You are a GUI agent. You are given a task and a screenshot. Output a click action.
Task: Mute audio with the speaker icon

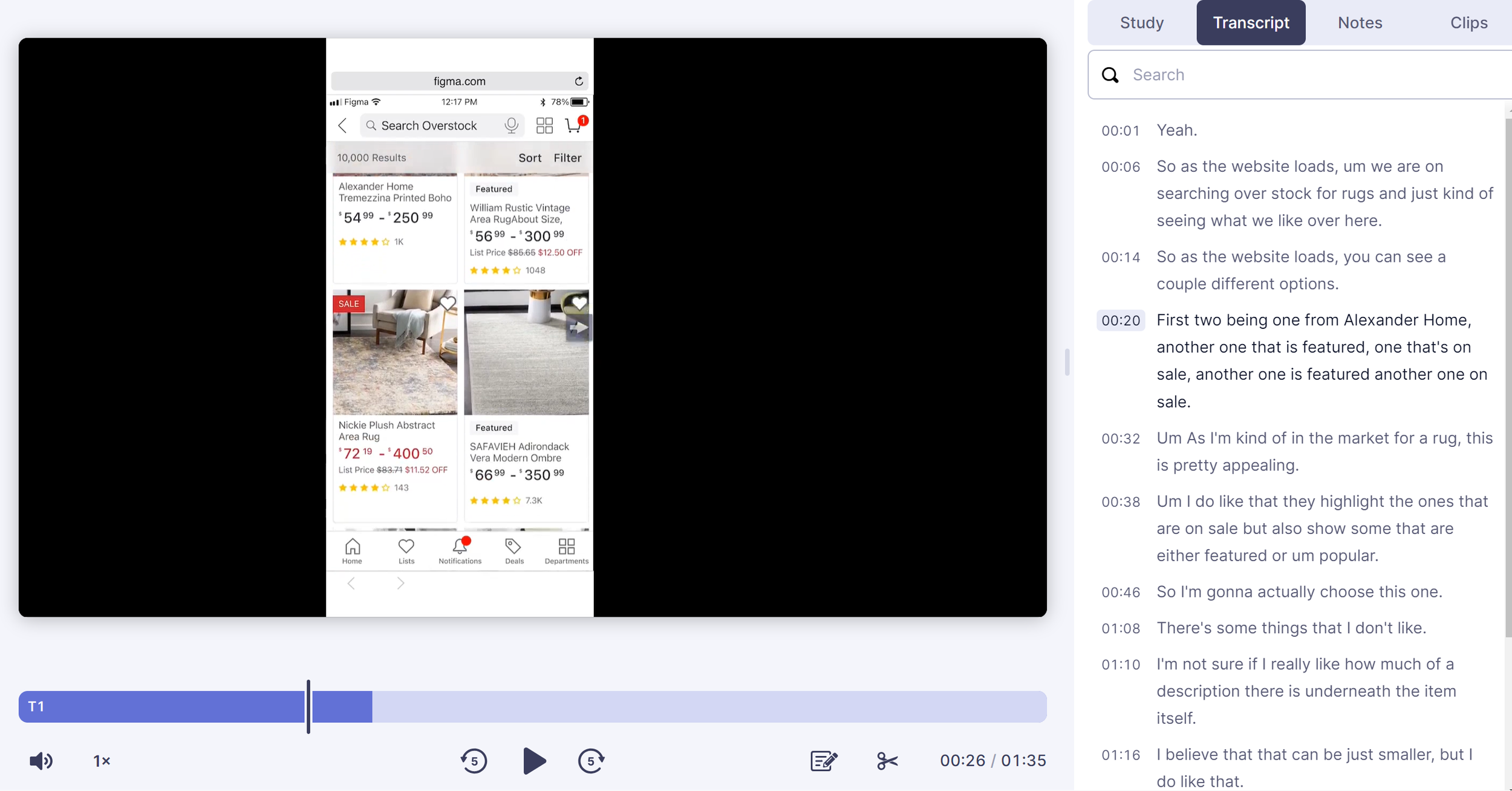tap(40, 761)
